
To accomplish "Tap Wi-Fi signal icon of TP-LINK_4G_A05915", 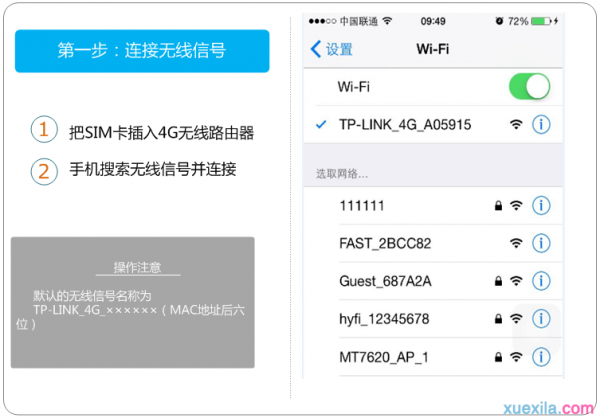I will [x=516, y=124].
